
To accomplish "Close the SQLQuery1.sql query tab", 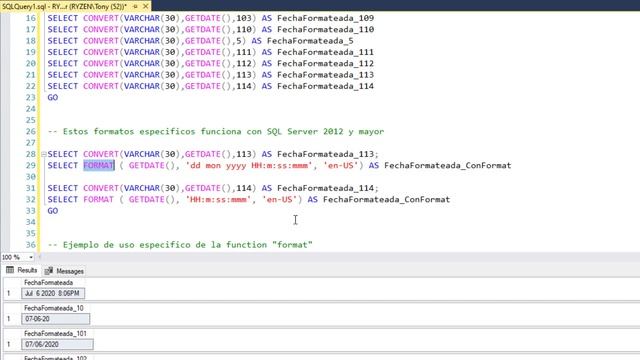I will pos(145,6).
